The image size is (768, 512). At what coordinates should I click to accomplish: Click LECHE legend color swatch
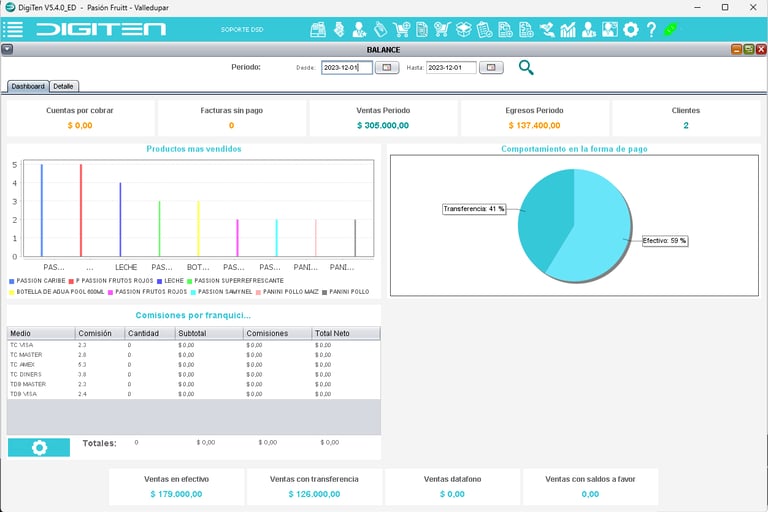tap(160, 281)
